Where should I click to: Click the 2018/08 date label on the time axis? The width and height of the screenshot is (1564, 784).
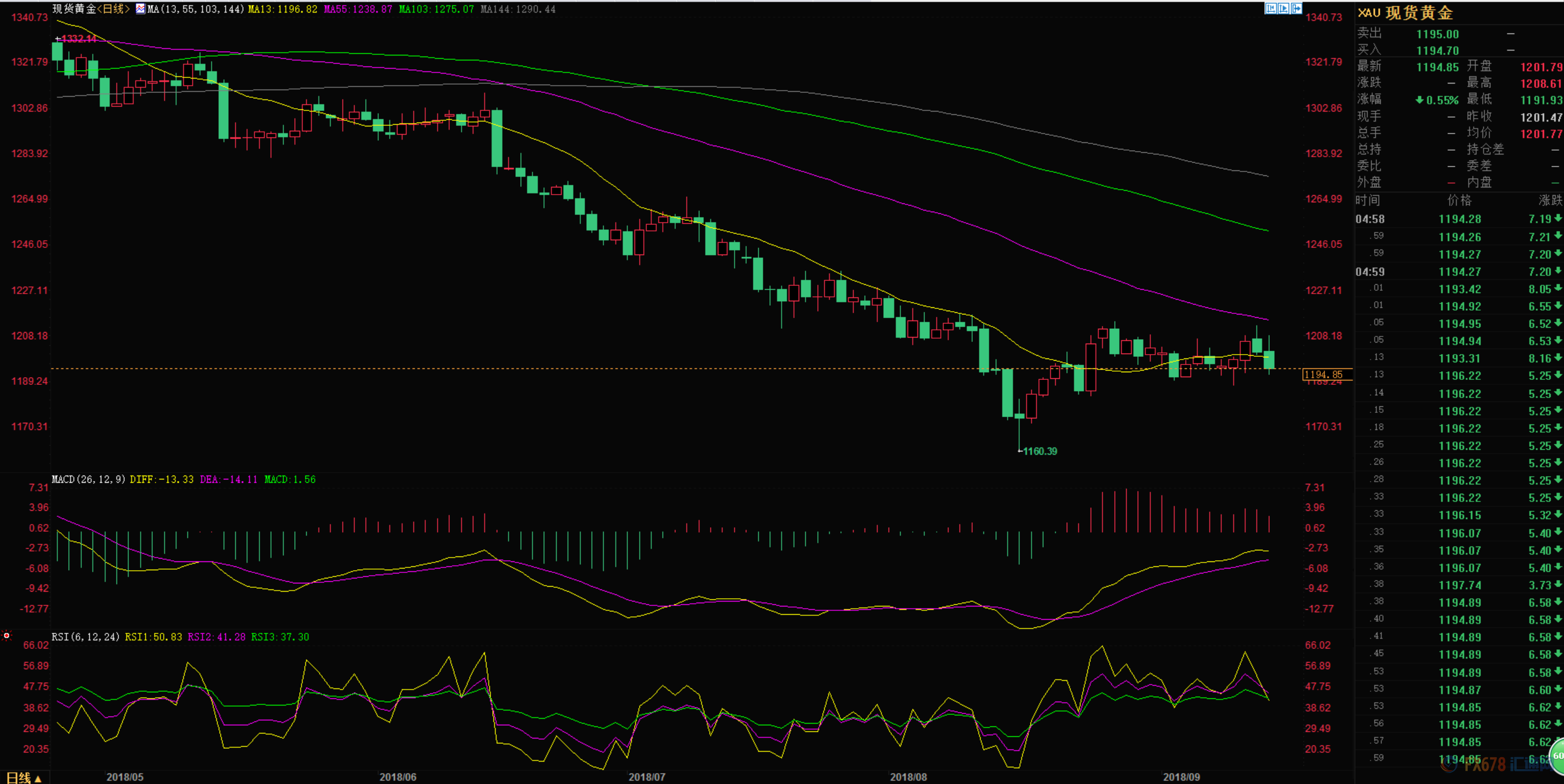908,777
